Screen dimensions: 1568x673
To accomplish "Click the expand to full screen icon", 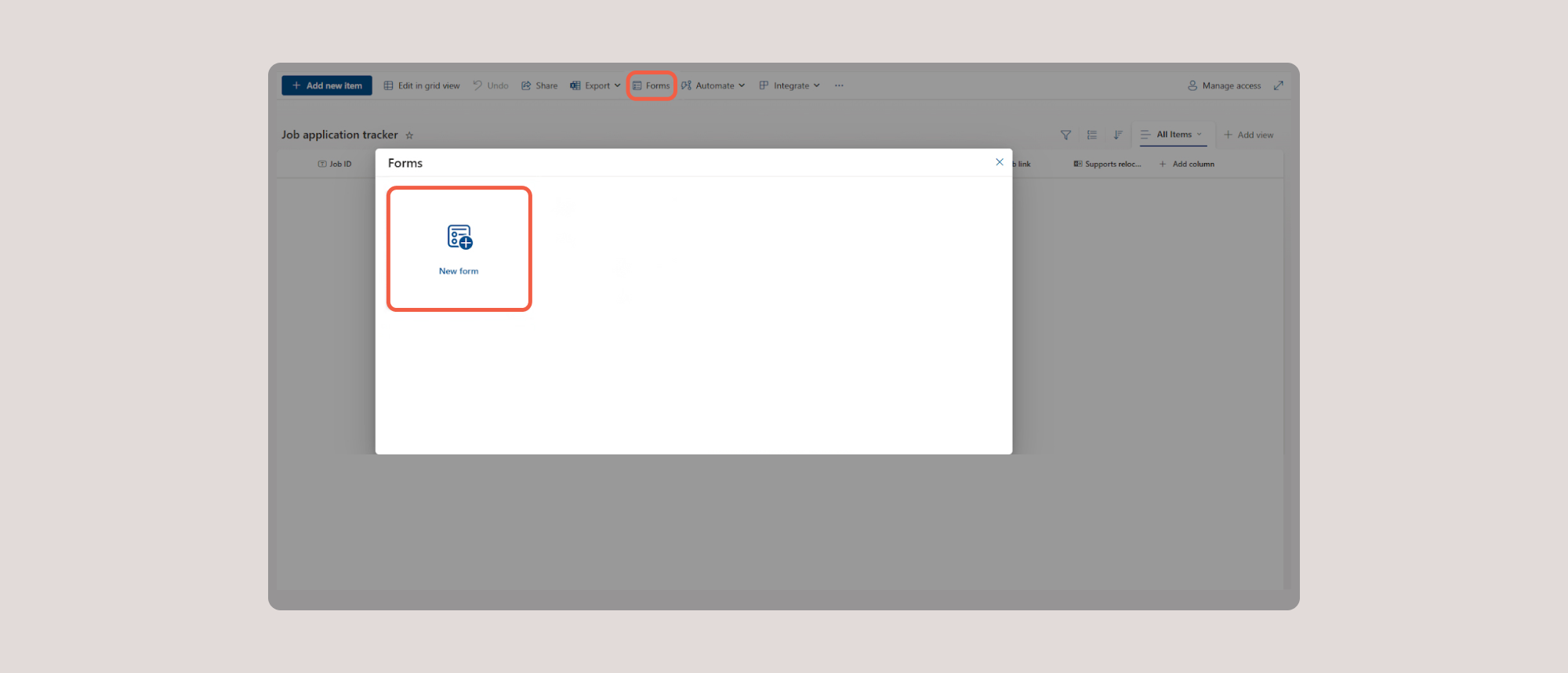I will tap(1279, 86).
